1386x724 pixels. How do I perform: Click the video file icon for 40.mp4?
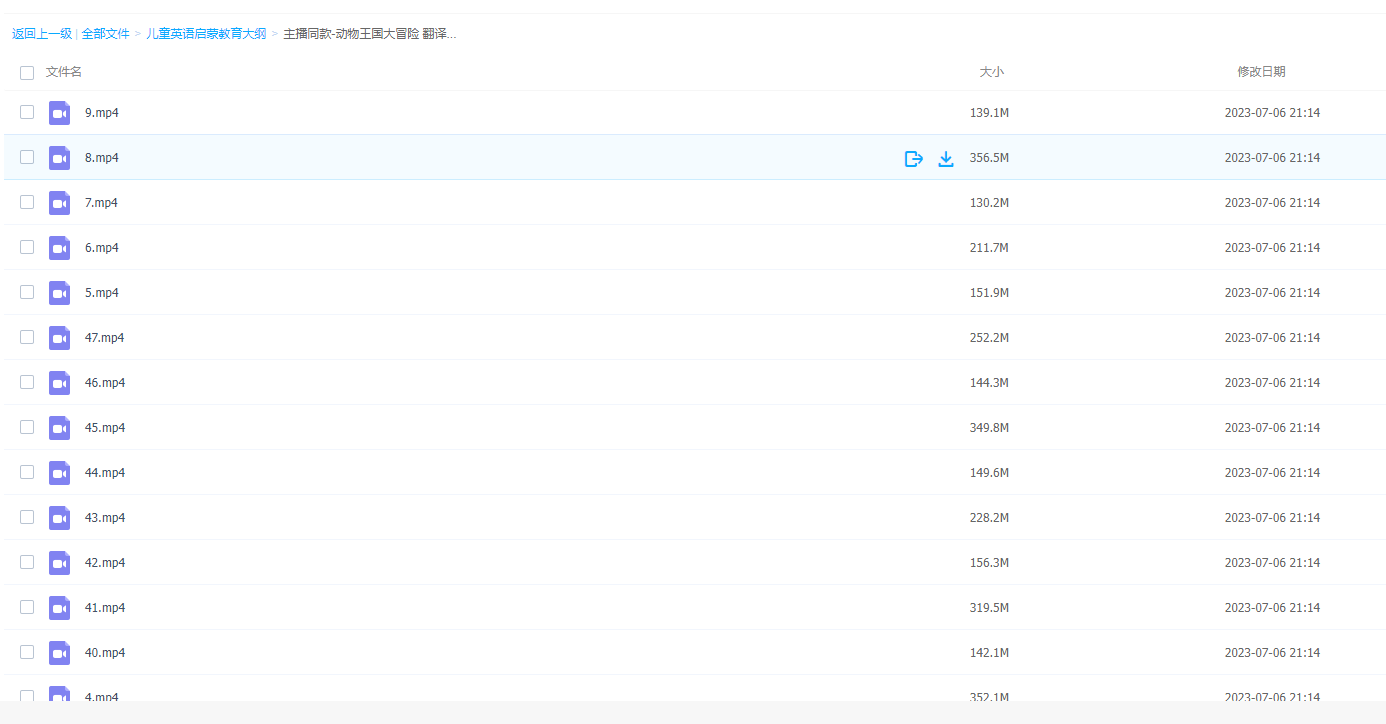59,653
